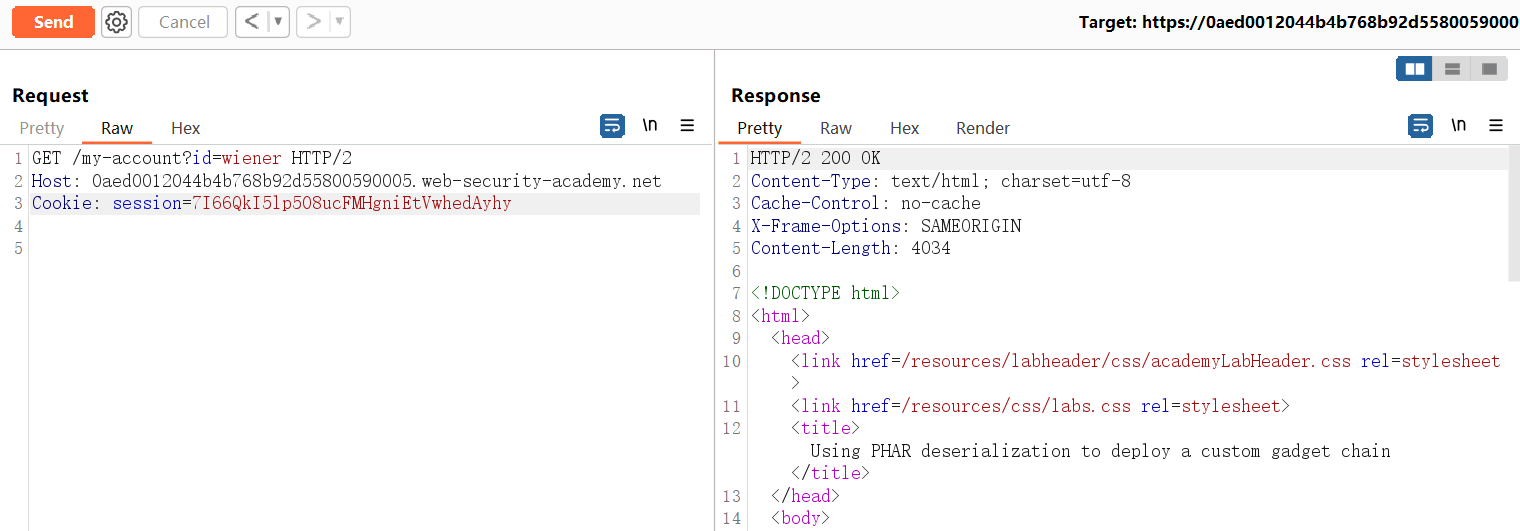
Task: Go back to previous request in history
Action: [252, 22]
